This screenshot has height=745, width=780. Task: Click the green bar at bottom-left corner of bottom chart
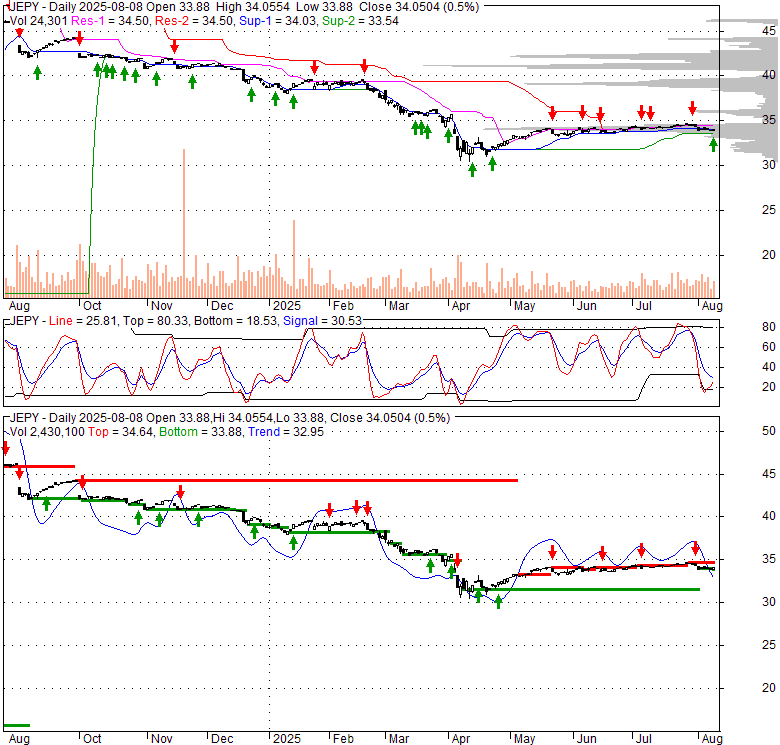point(17,725)
